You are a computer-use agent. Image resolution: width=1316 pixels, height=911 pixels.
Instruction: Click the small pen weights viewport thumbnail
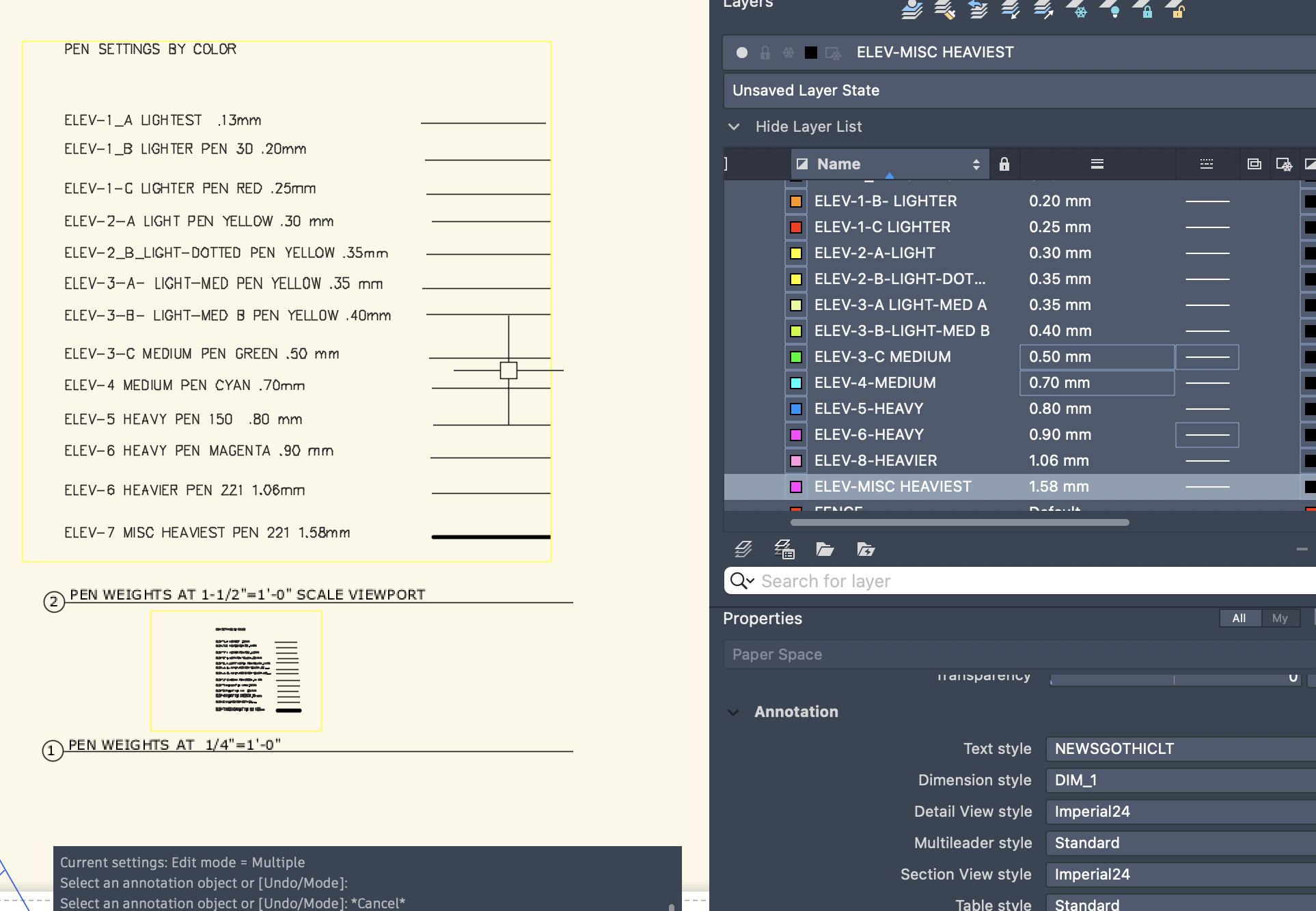coord(236,671)
